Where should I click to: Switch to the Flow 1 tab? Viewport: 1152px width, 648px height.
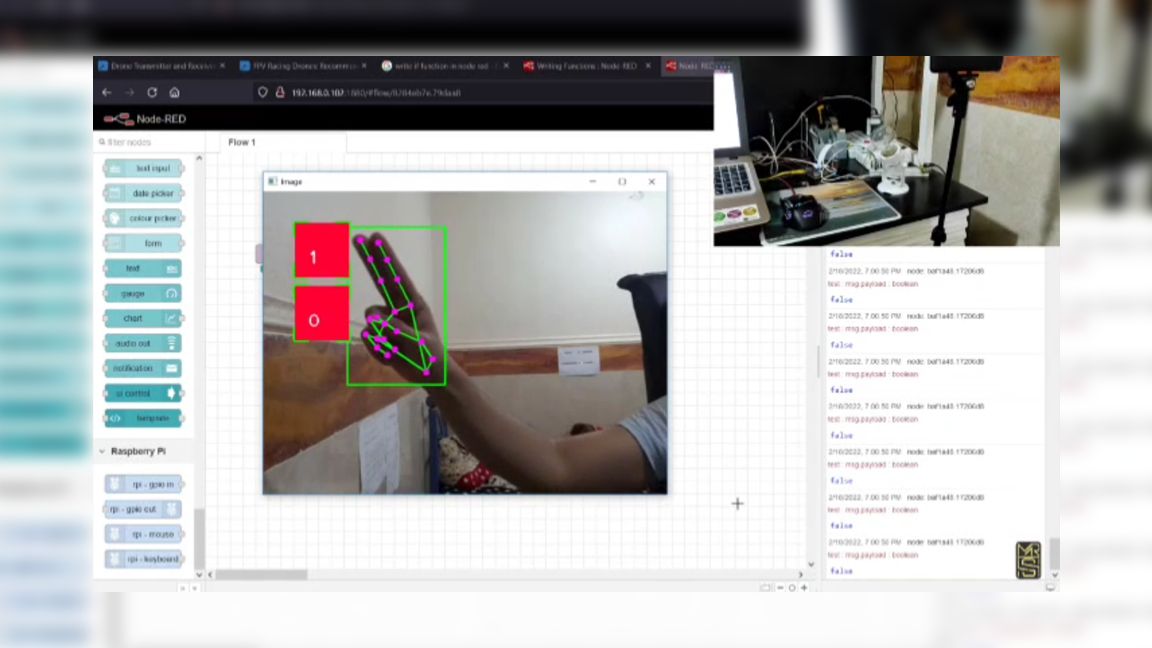241,142
